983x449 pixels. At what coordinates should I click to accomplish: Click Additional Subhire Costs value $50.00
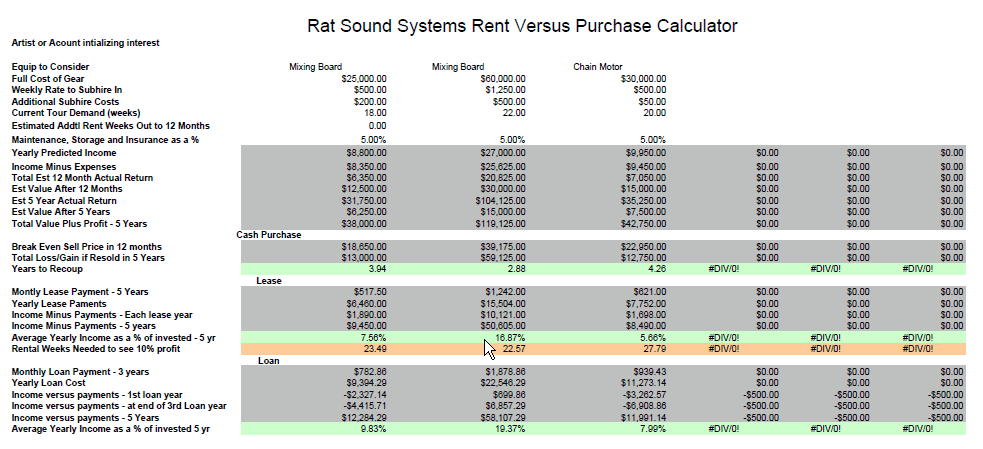pos(652,102)
